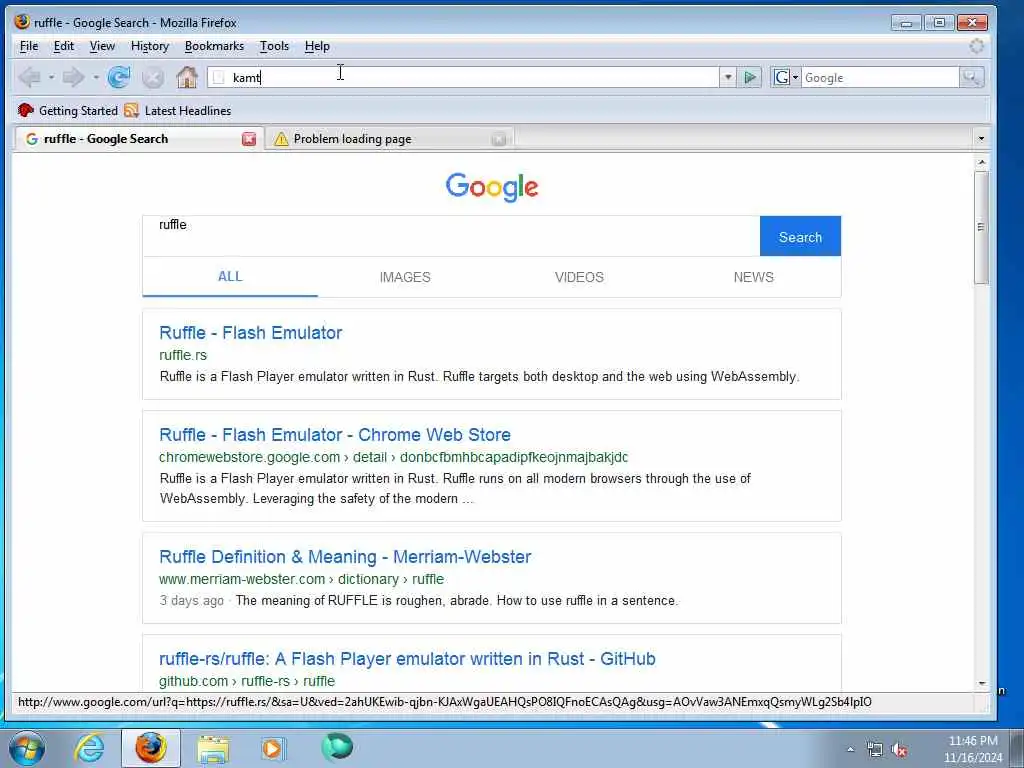The image size is (1024, 768).
Task: Click the Google logo
Action: (492, 187)
